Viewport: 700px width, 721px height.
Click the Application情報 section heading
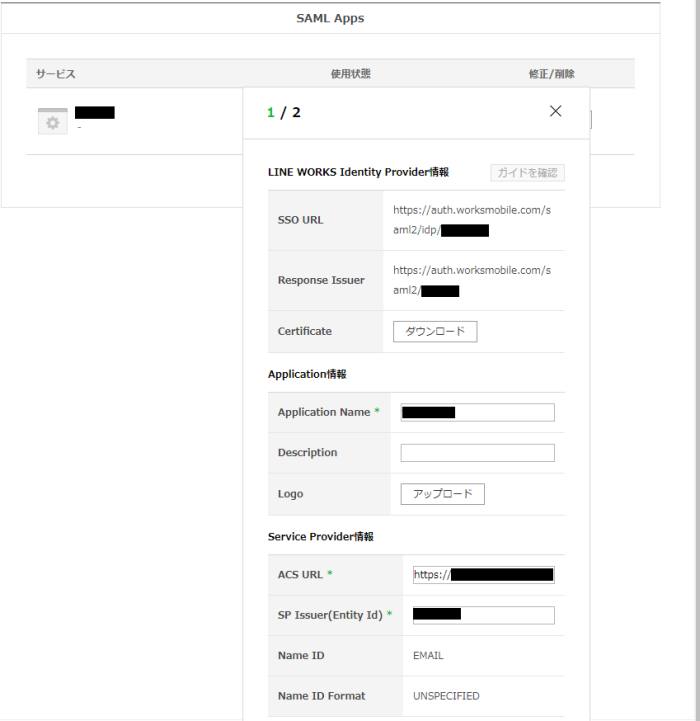[307, 374]
